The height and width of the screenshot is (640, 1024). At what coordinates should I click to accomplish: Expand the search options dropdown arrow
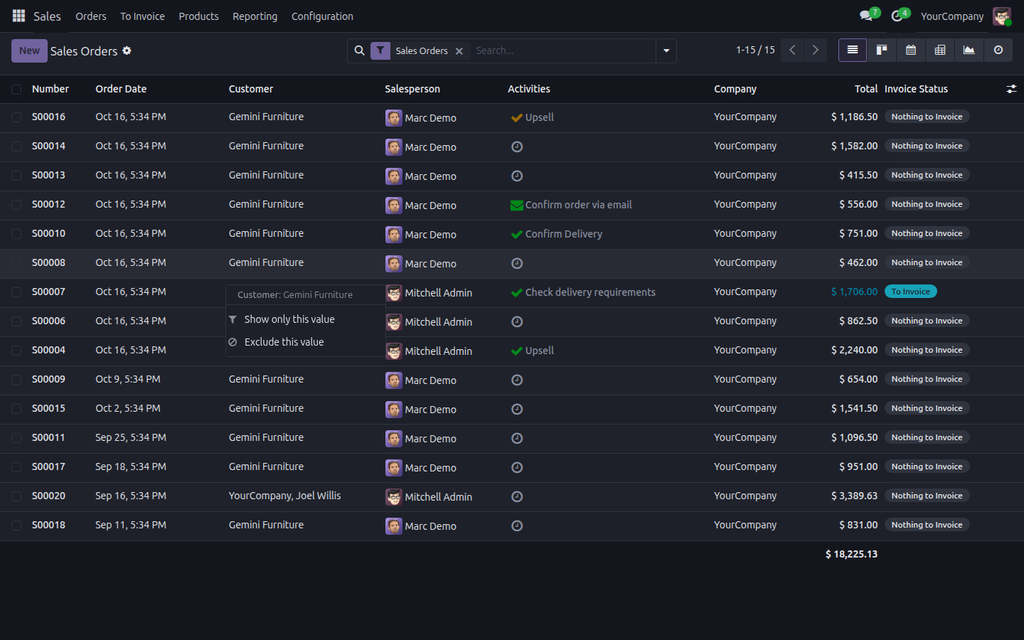coord(666,50)
